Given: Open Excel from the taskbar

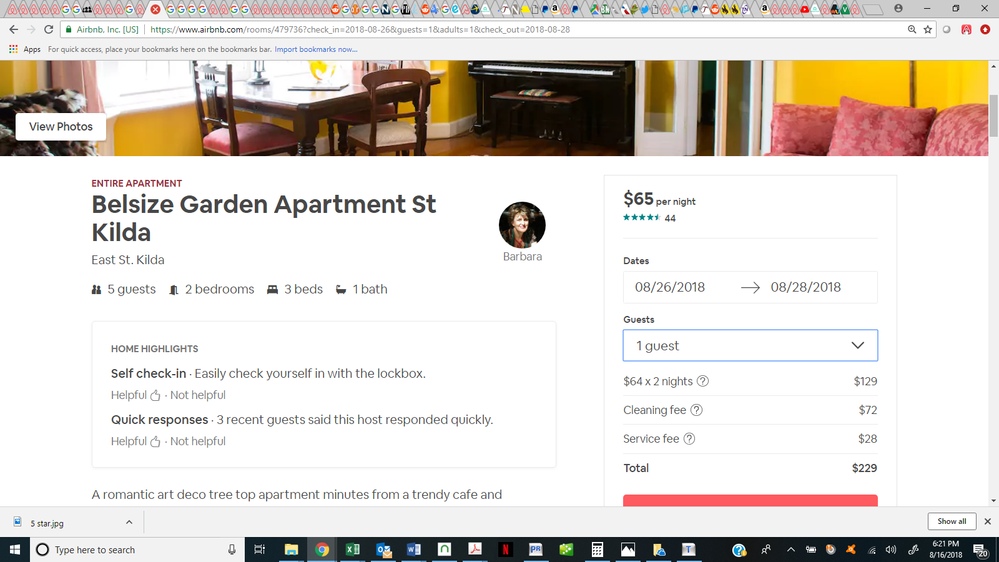Looking at the screenshot, I should coord(353,549).
